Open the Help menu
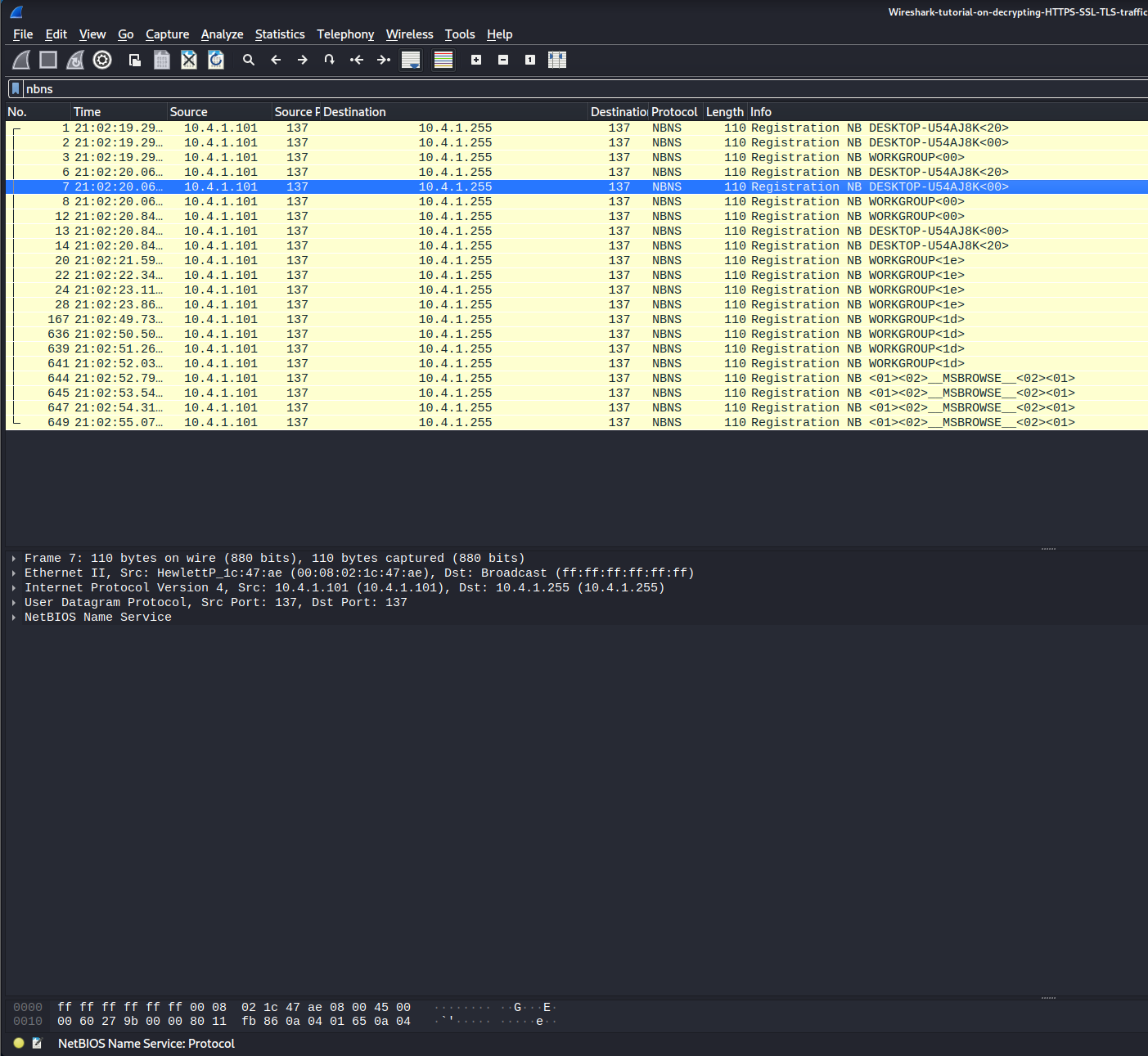This screenshot has height=1056, width=1148. coord(500,34)
